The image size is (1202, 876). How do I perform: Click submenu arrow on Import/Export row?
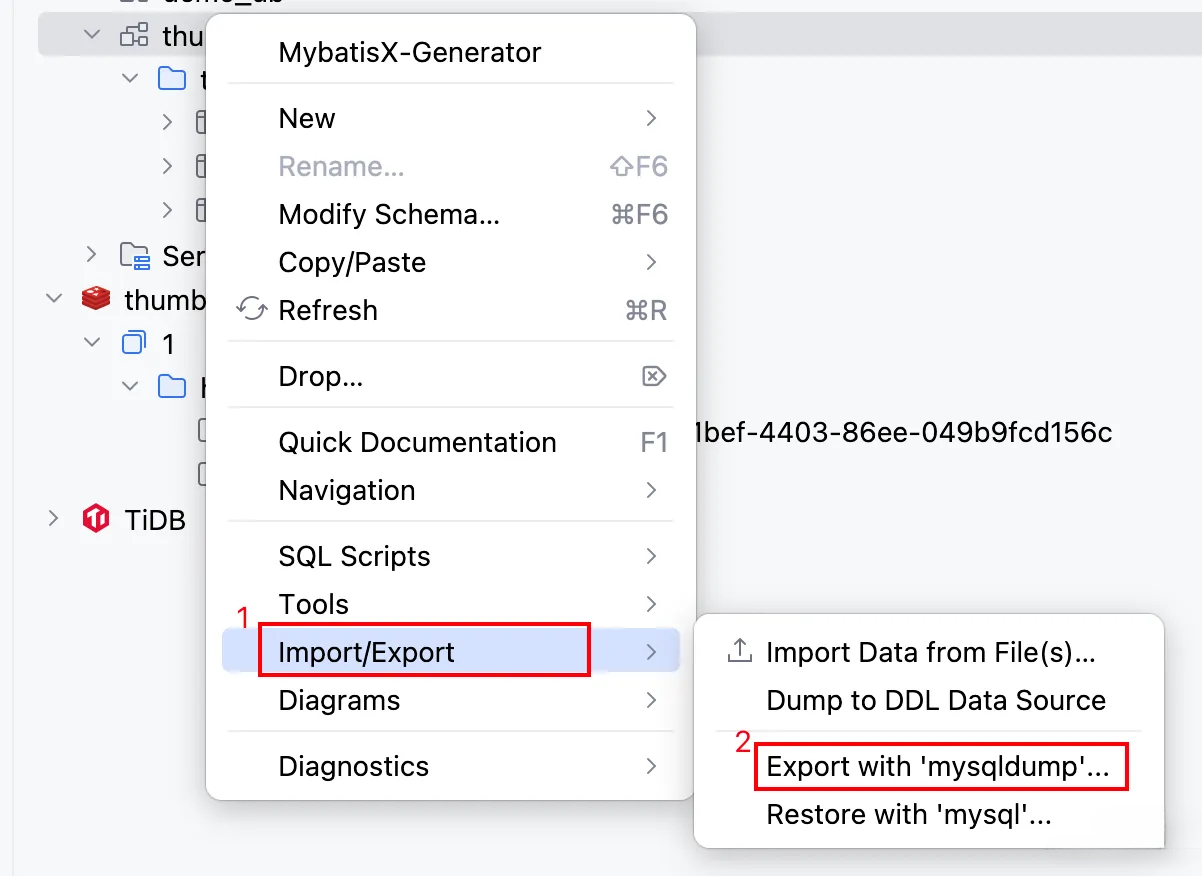[652, 652]
